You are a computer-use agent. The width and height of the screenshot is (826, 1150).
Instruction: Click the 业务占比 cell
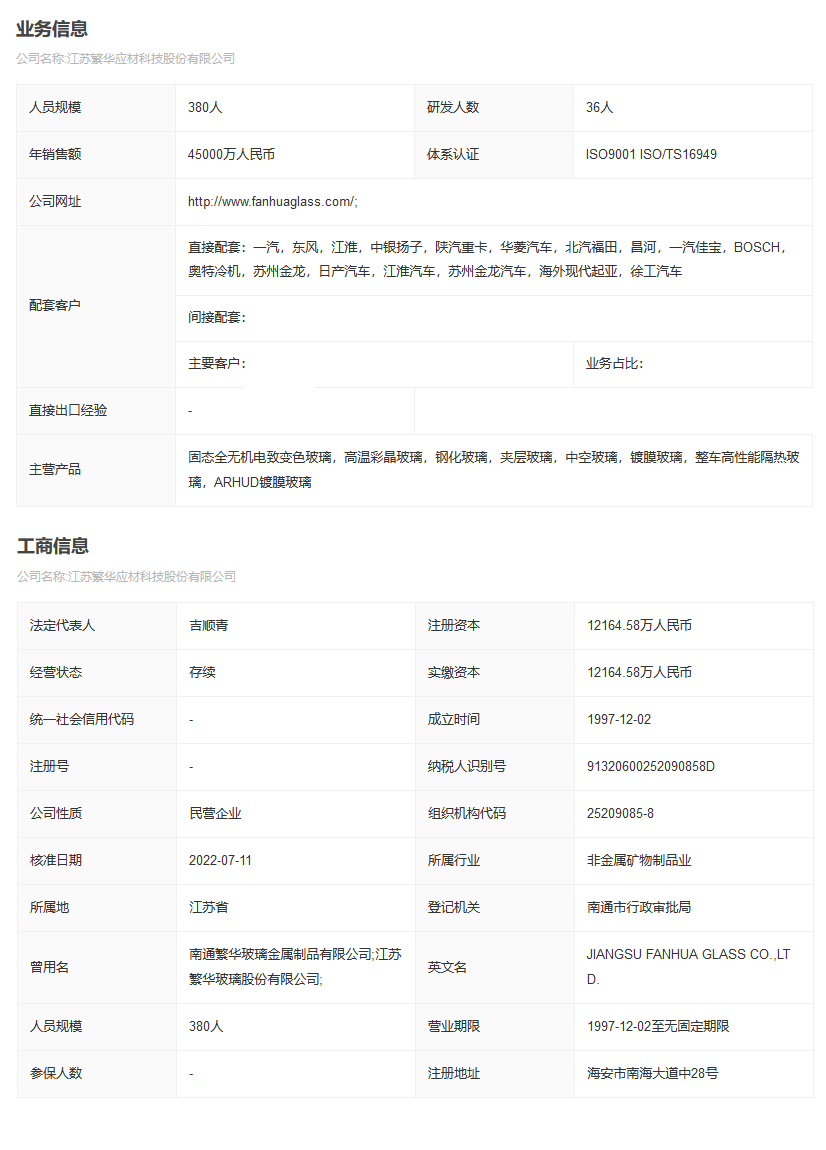pyautogui.click(x=692, y=364)
